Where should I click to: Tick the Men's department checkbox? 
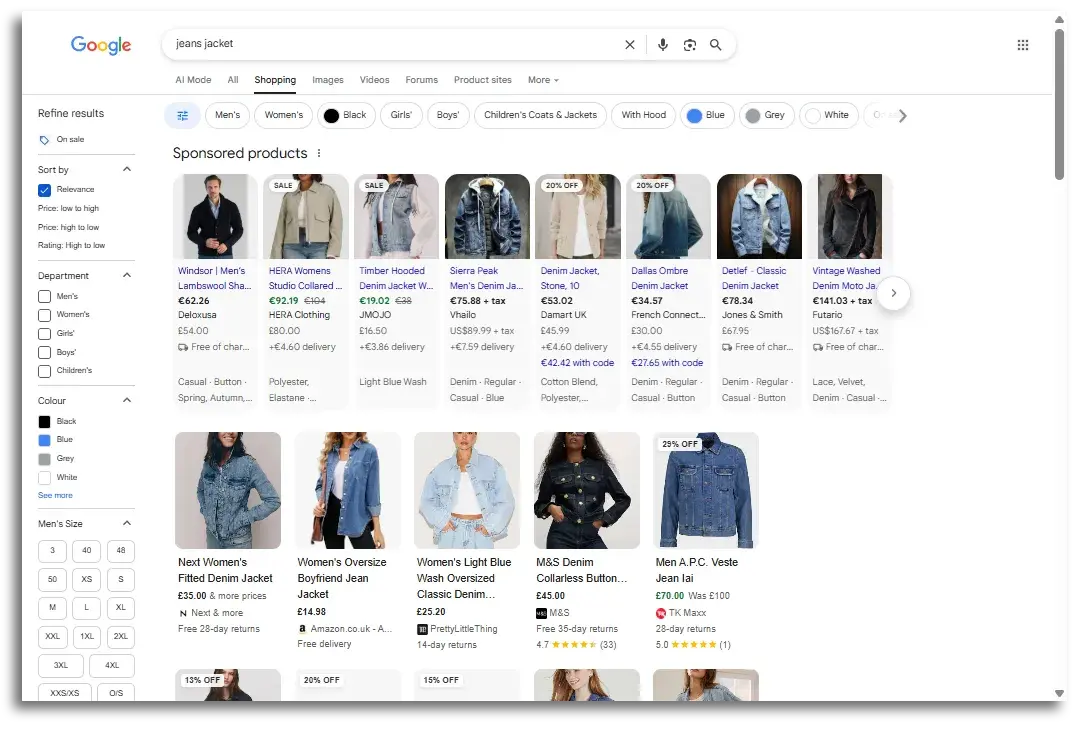click(44, 297)
